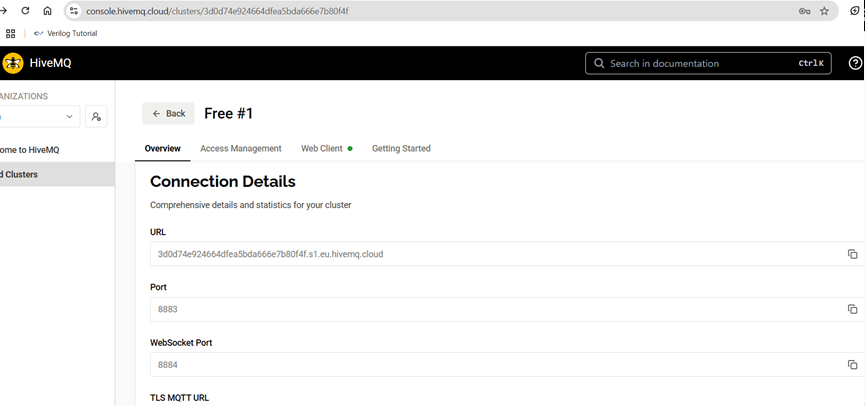Open the browser apps grid icon

click(11, 33)
